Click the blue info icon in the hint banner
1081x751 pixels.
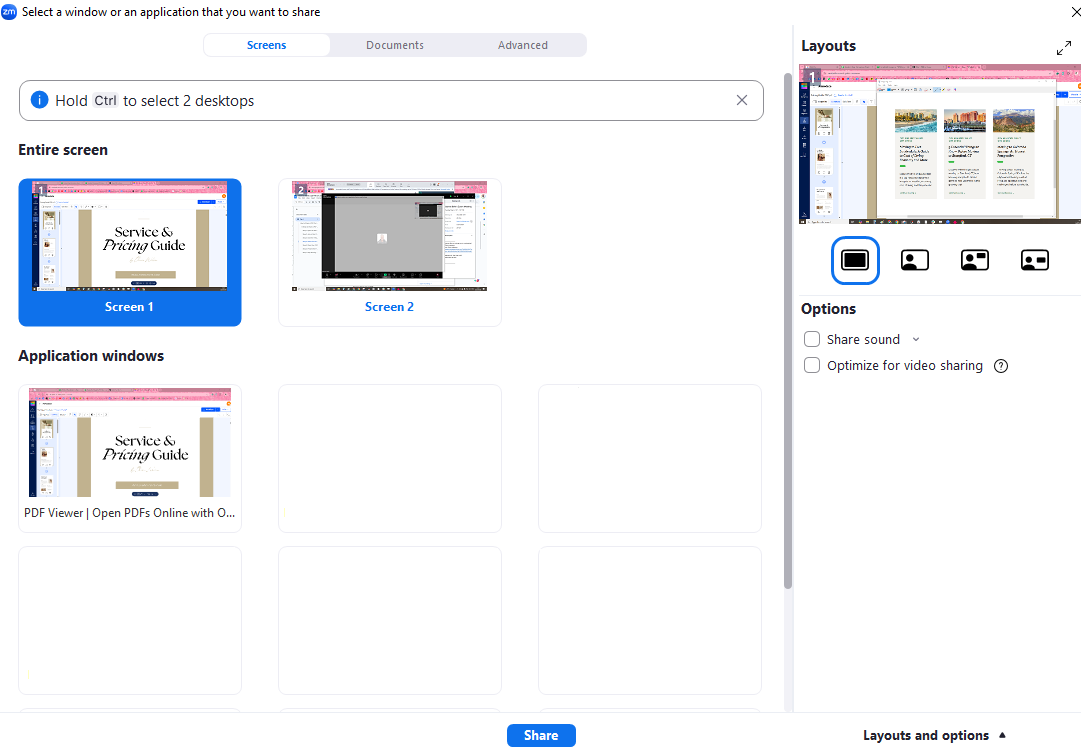tap(39, 100)
